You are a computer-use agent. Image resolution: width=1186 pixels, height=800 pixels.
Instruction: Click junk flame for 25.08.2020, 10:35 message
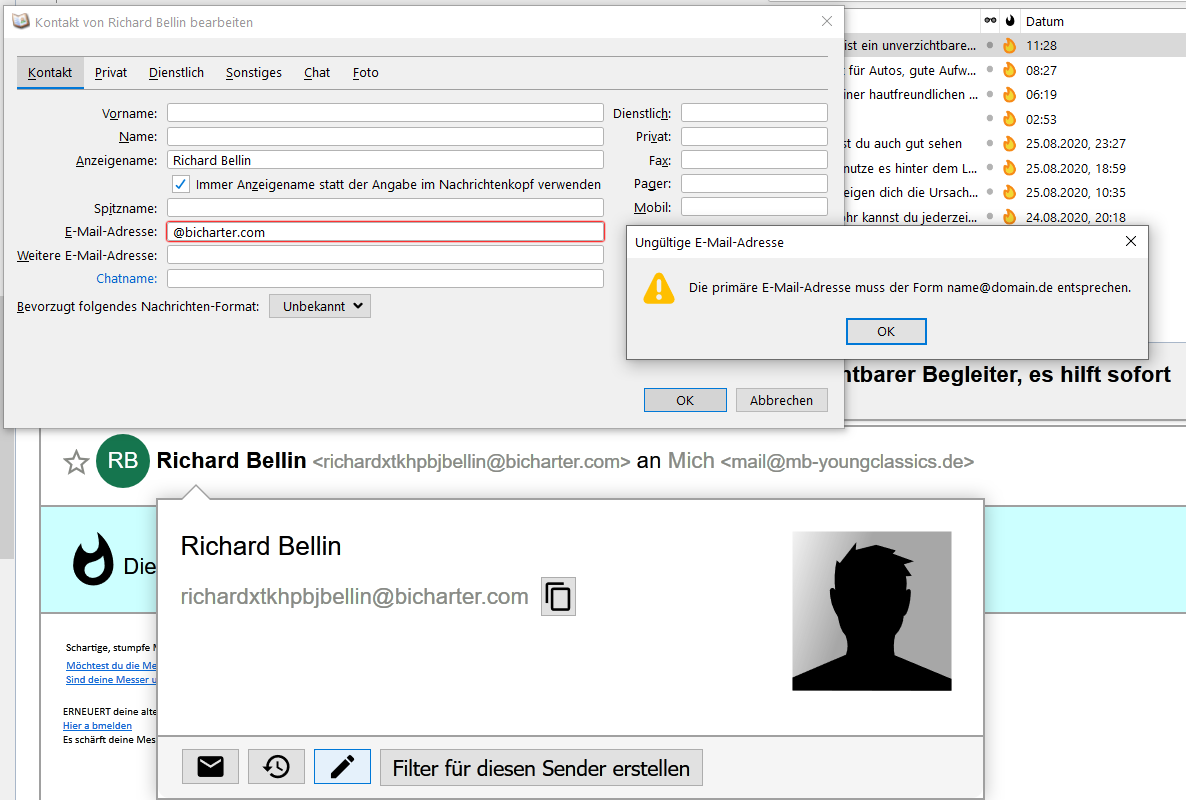(x=1009, y=192)
